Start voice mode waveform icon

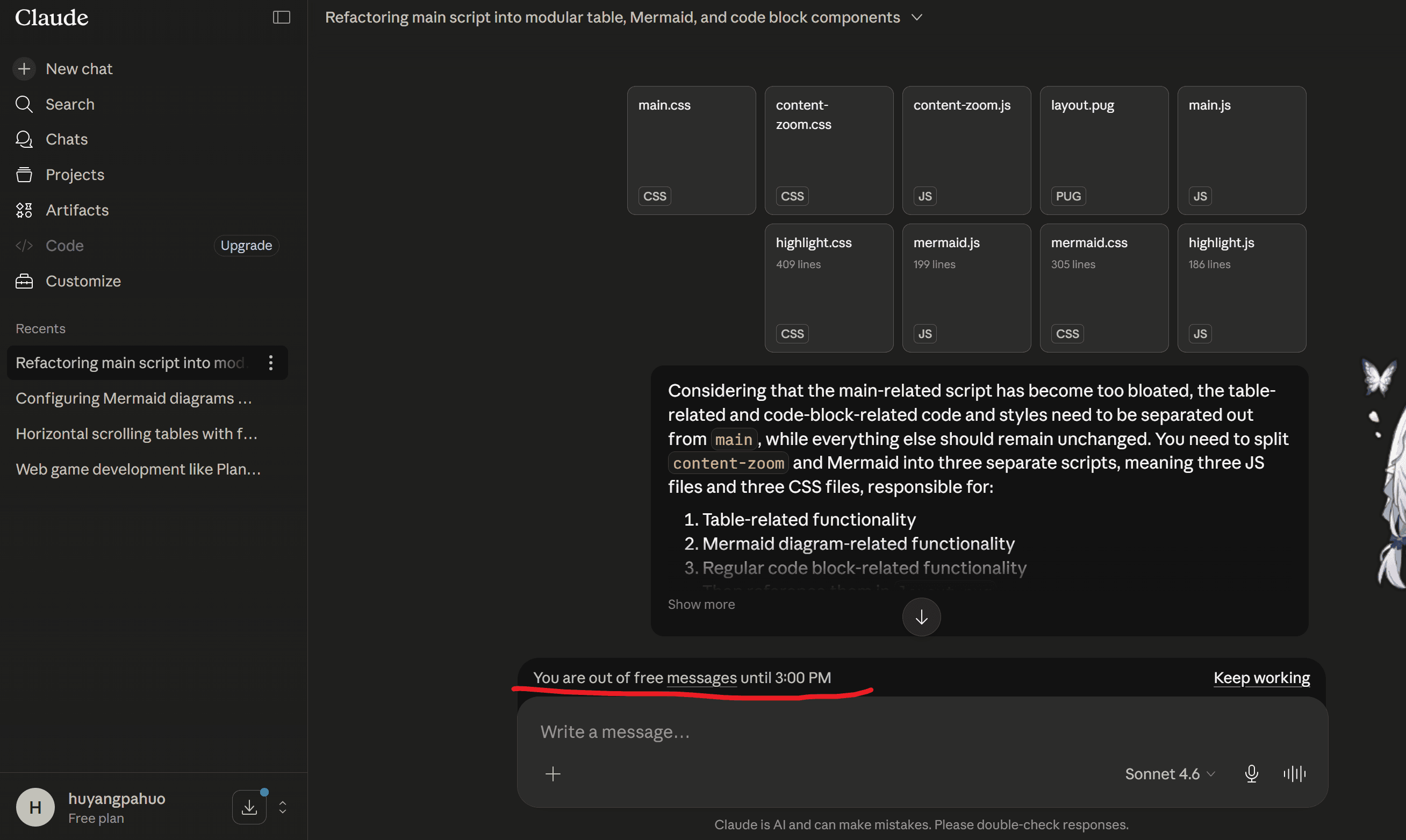pos(1295,773)
